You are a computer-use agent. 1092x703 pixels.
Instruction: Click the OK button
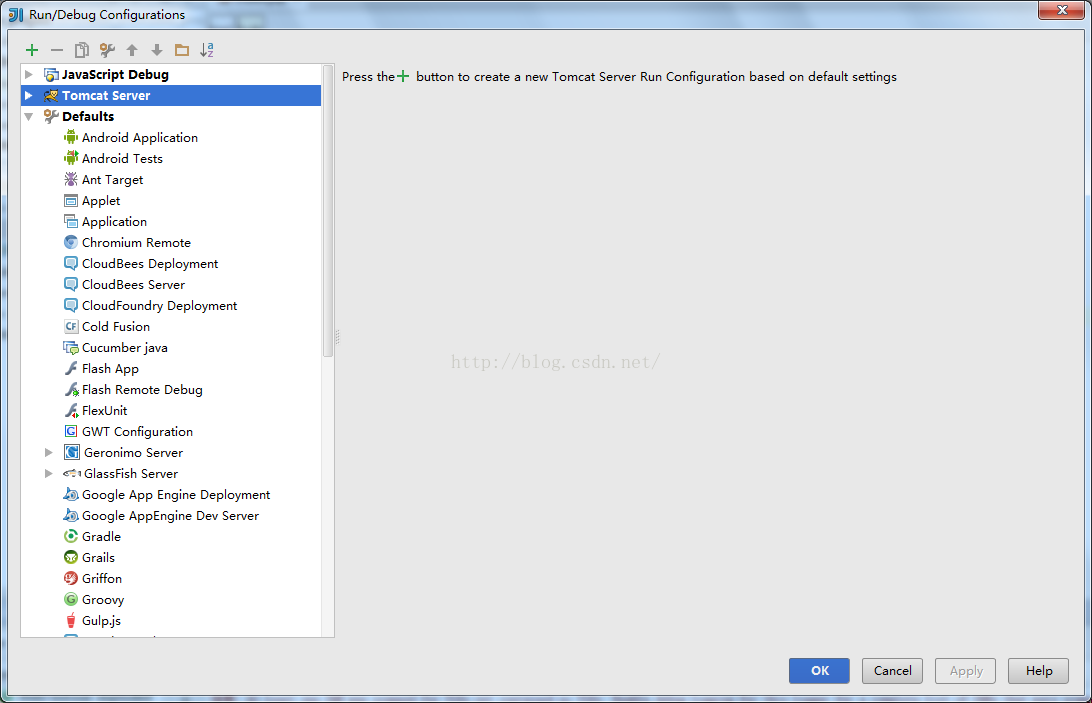coord(819,670)
